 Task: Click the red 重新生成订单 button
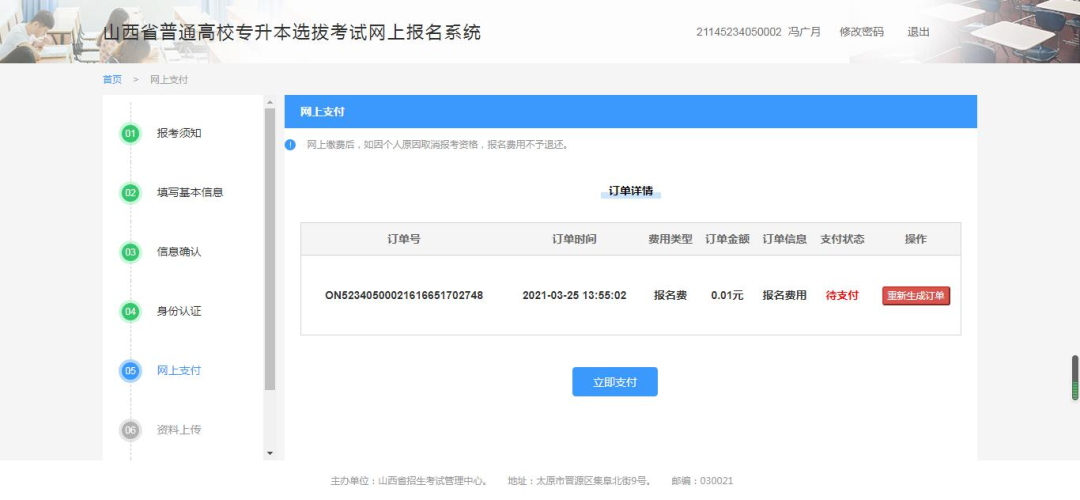pyautogui.click(x=916, y=295)
